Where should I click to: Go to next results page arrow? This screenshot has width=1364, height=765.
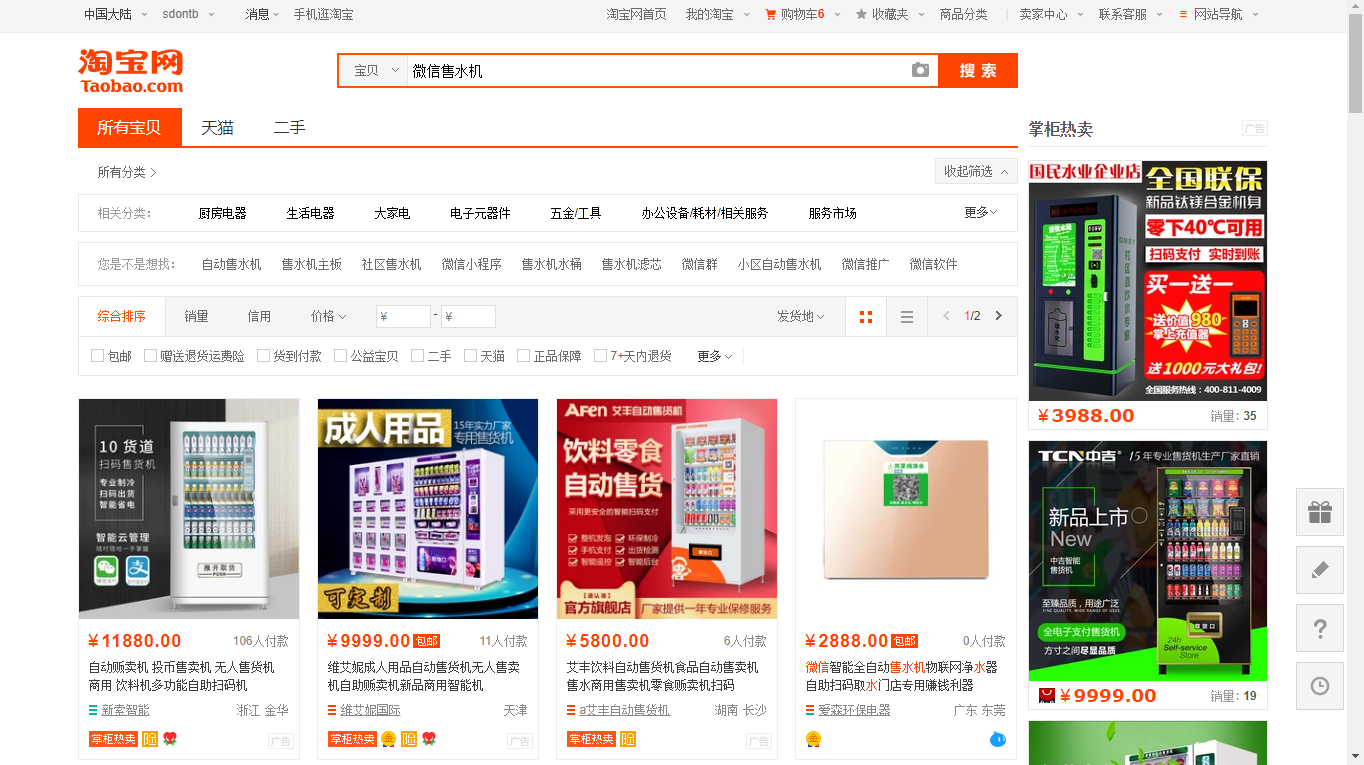click(998, 316)
